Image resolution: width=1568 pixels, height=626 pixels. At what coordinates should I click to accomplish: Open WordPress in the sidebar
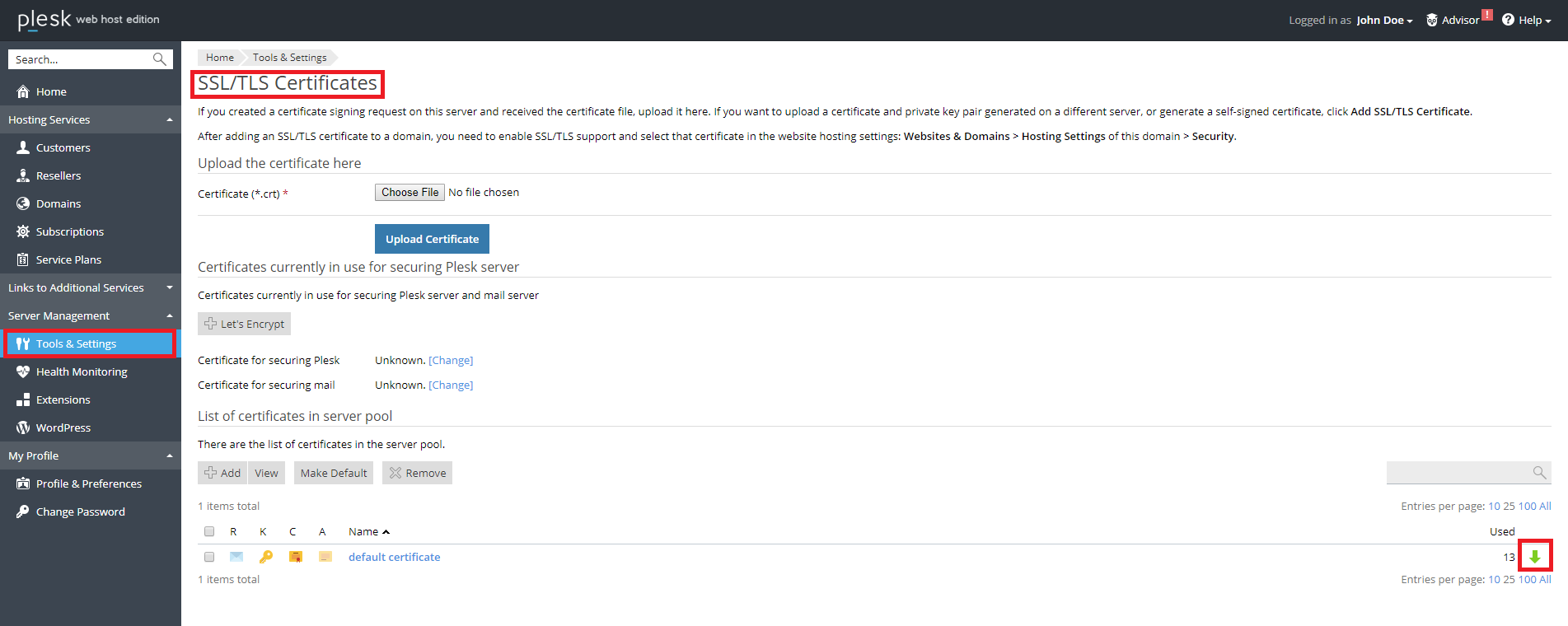point(63,427)
